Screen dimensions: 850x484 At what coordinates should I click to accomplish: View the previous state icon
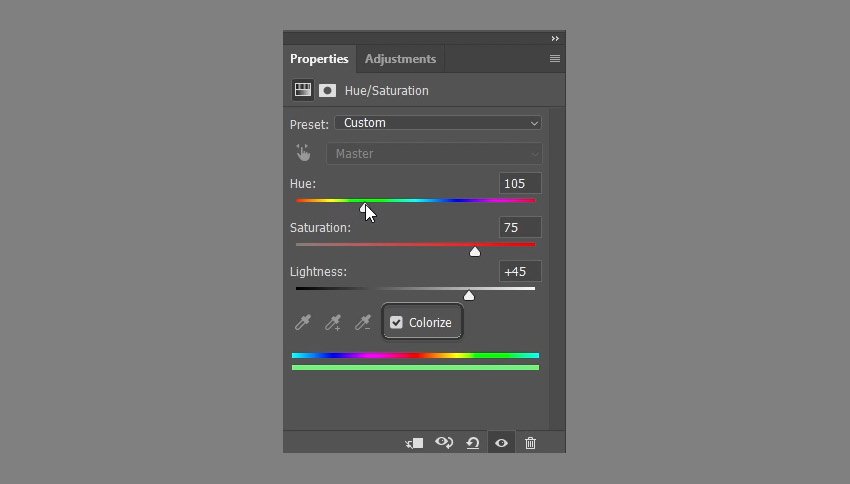tap(444, 443)
